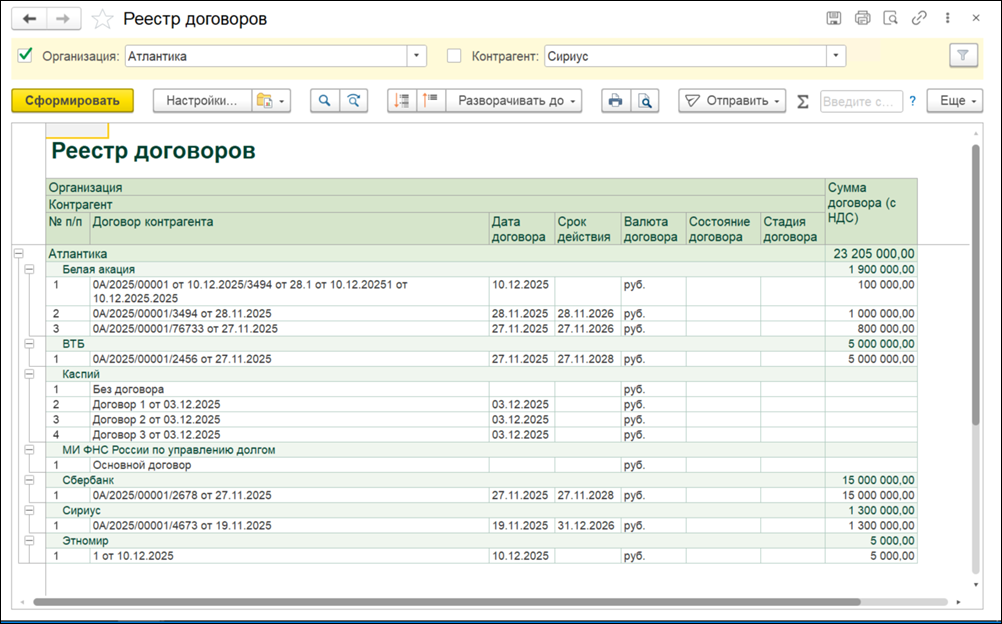1002x624 pixels.
Task: Open the Контрагент field dropdown arrow
Action: tap(836, 56)
